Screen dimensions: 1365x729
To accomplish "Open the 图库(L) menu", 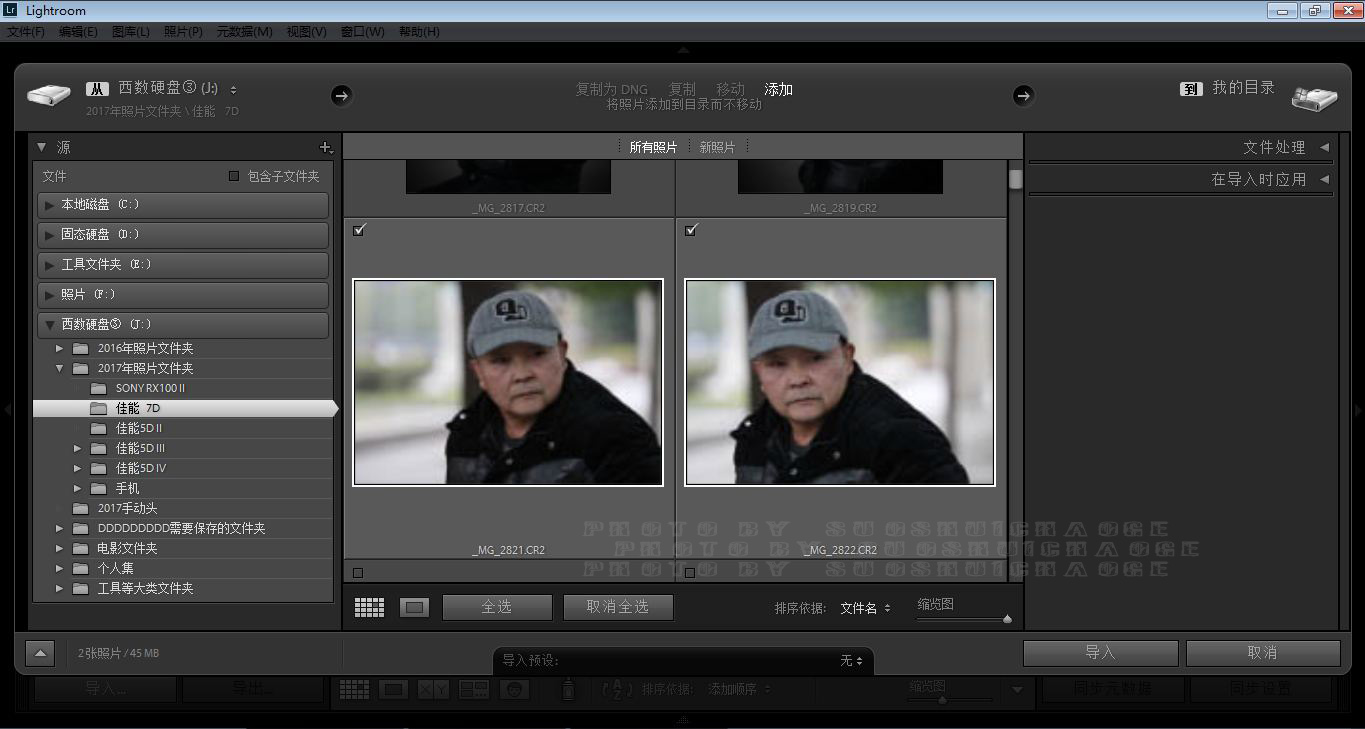I will [130, 31].
